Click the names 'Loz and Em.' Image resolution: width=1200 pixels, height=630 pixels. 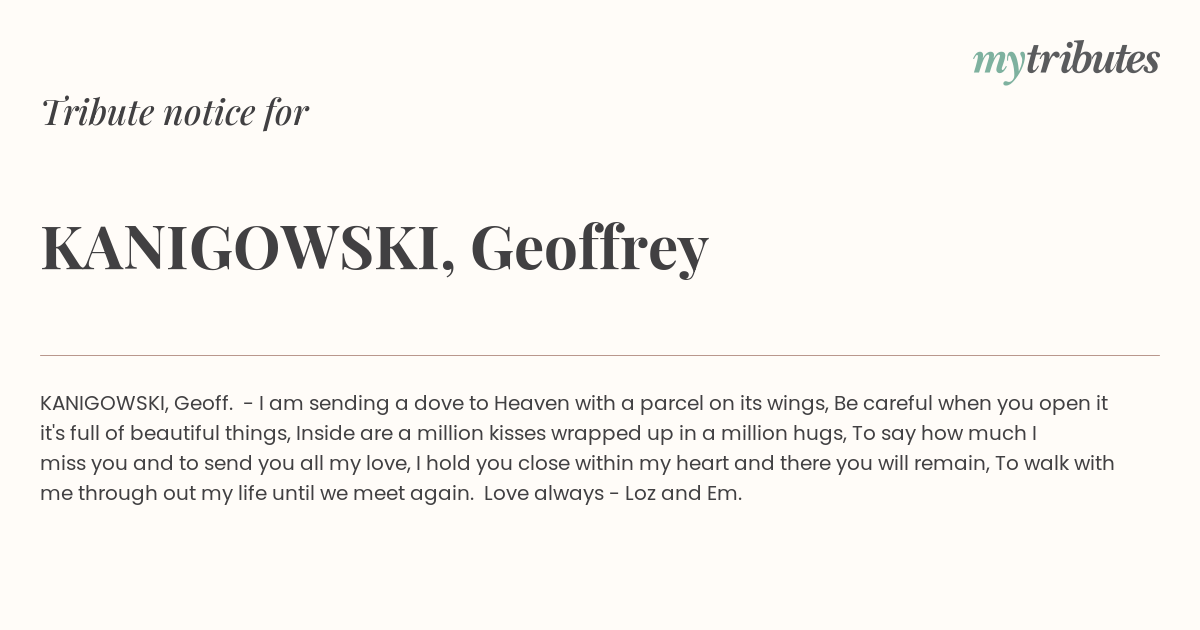[683, 494]
